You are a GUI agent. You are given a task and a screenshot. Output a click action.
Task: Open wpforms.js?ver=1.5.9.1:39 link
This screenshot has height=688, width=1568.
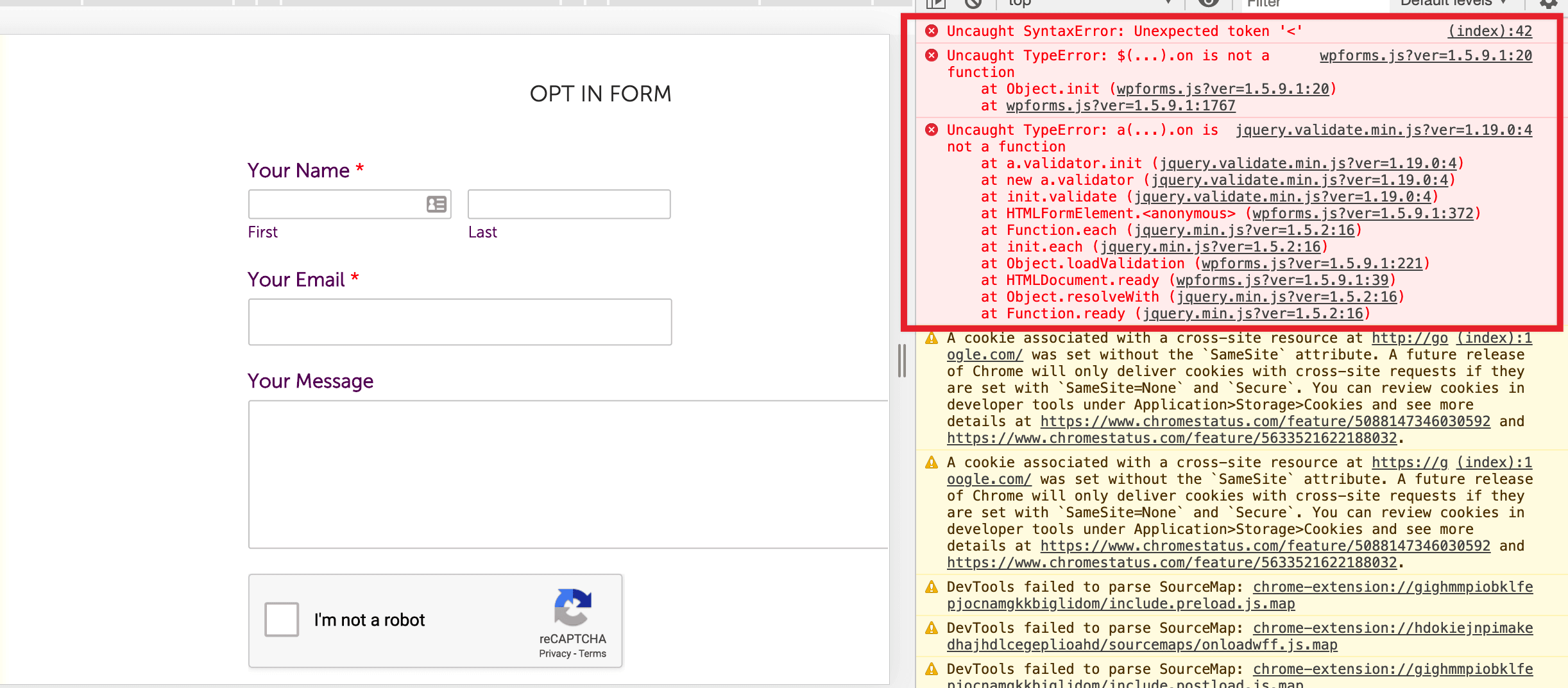tap(1283, 280)
